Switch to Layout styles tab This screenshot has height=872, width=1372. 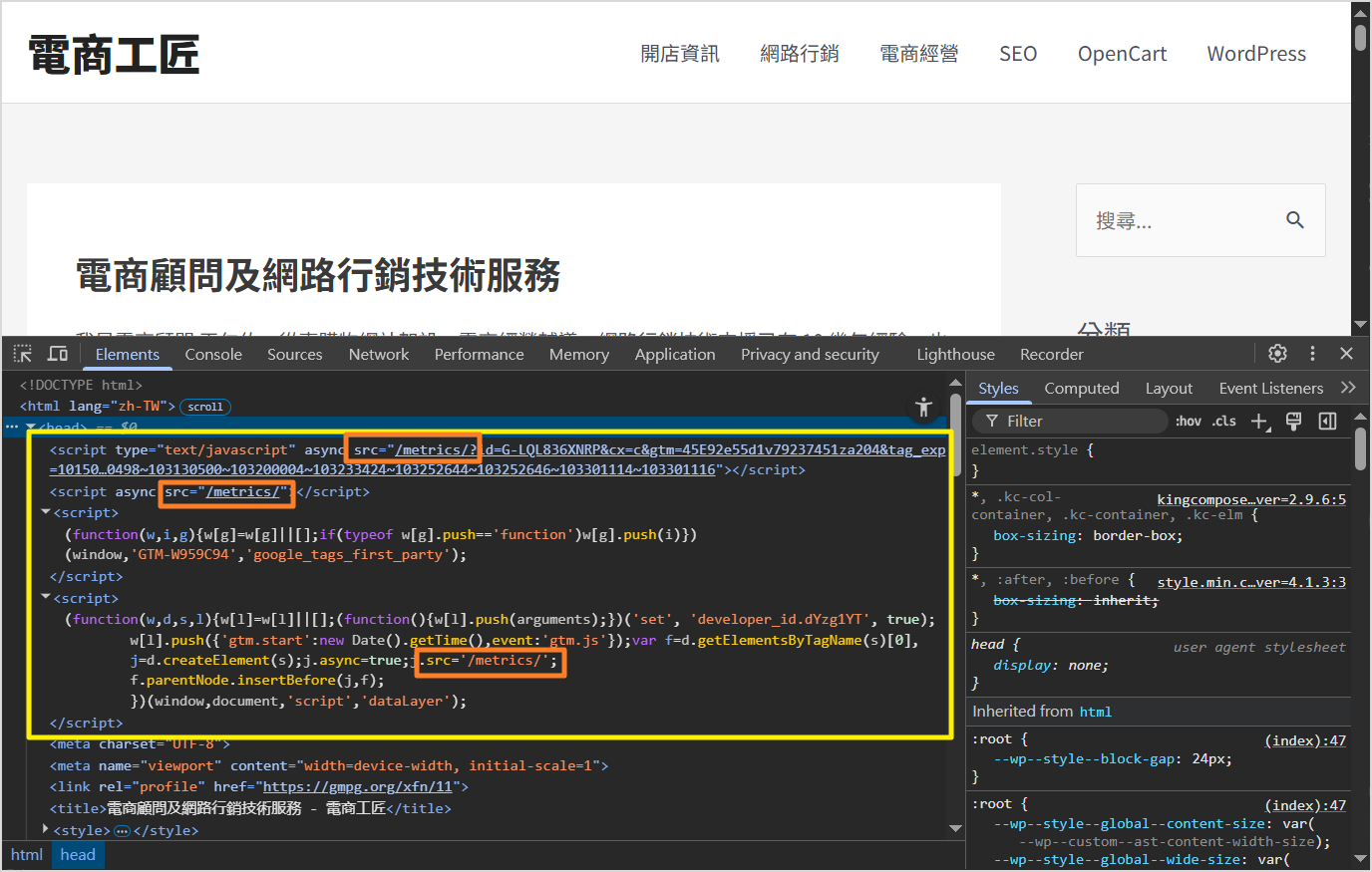(1169, 388)
